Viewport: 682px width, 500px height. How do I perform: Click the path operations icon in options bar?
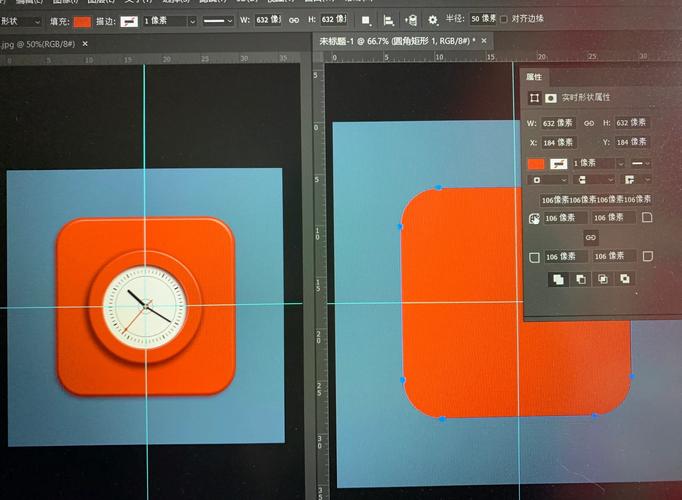click(x=366, y=20)
